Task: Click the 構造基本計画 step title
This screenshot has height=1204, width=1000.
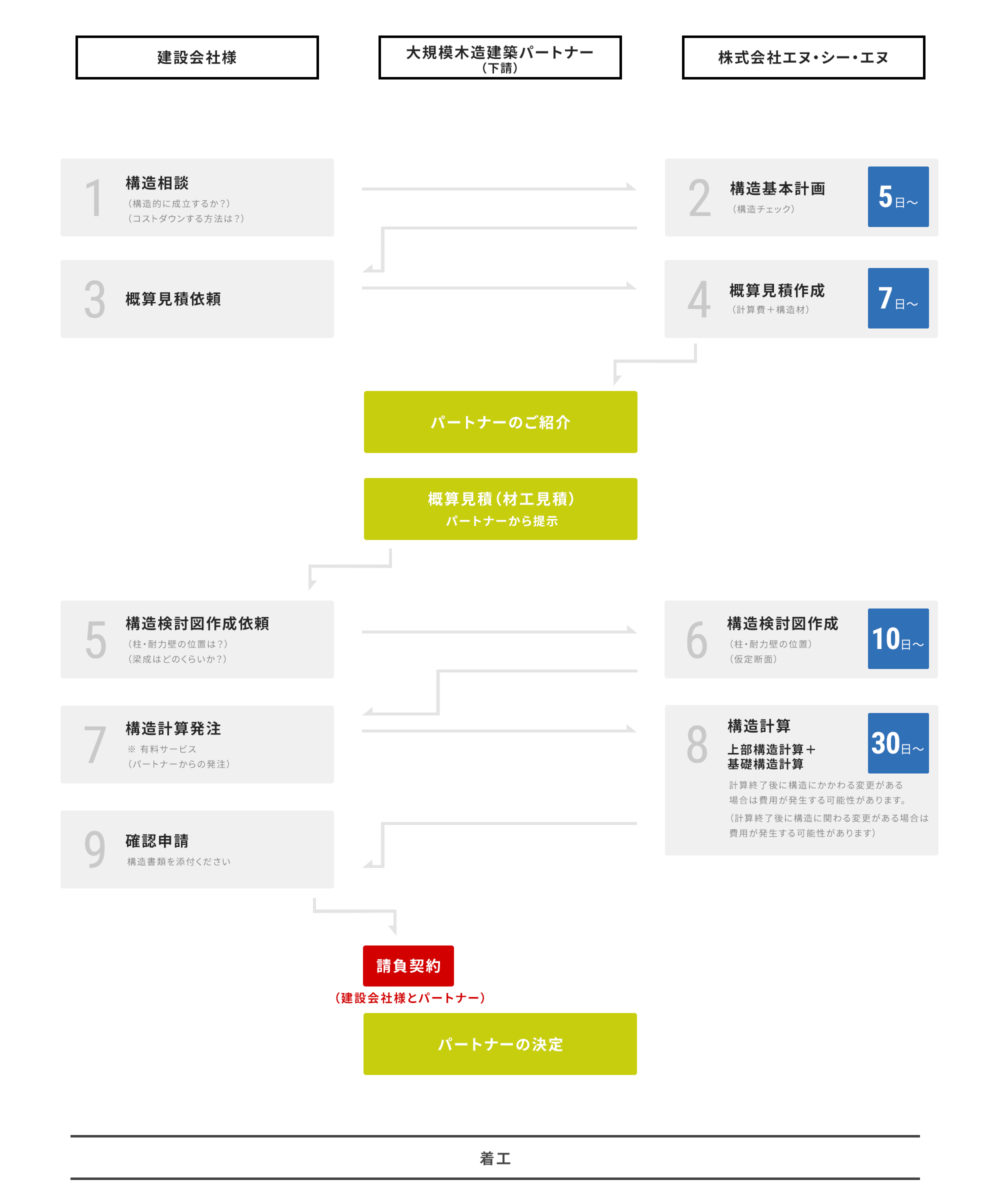Action: coord(777,188)
